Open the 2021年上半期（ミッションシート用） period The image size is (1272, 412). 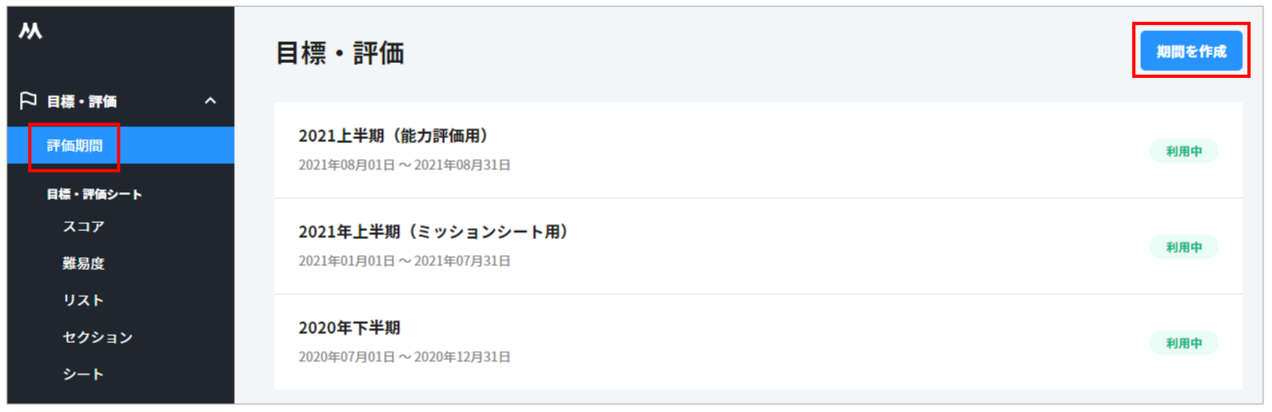click(433, 232)
